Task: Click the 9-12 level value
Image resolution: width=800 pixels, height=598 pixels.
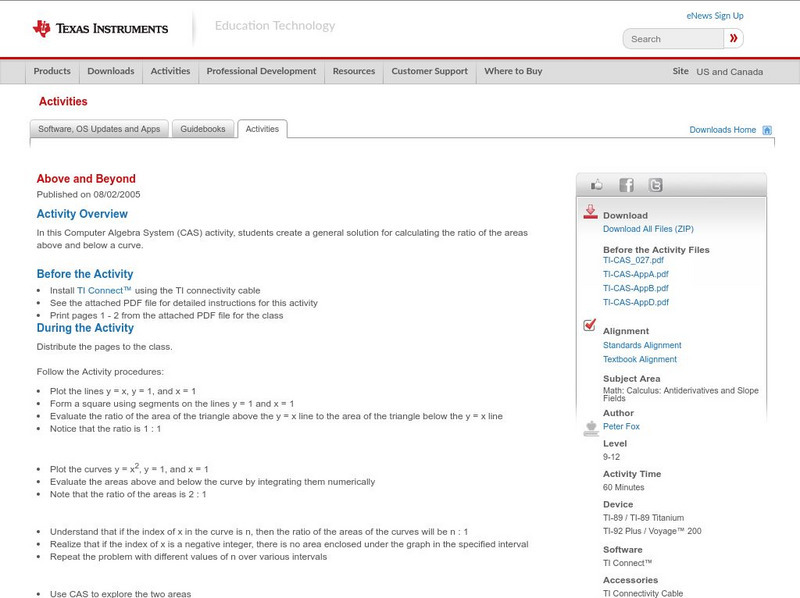Action: point(611,457)
